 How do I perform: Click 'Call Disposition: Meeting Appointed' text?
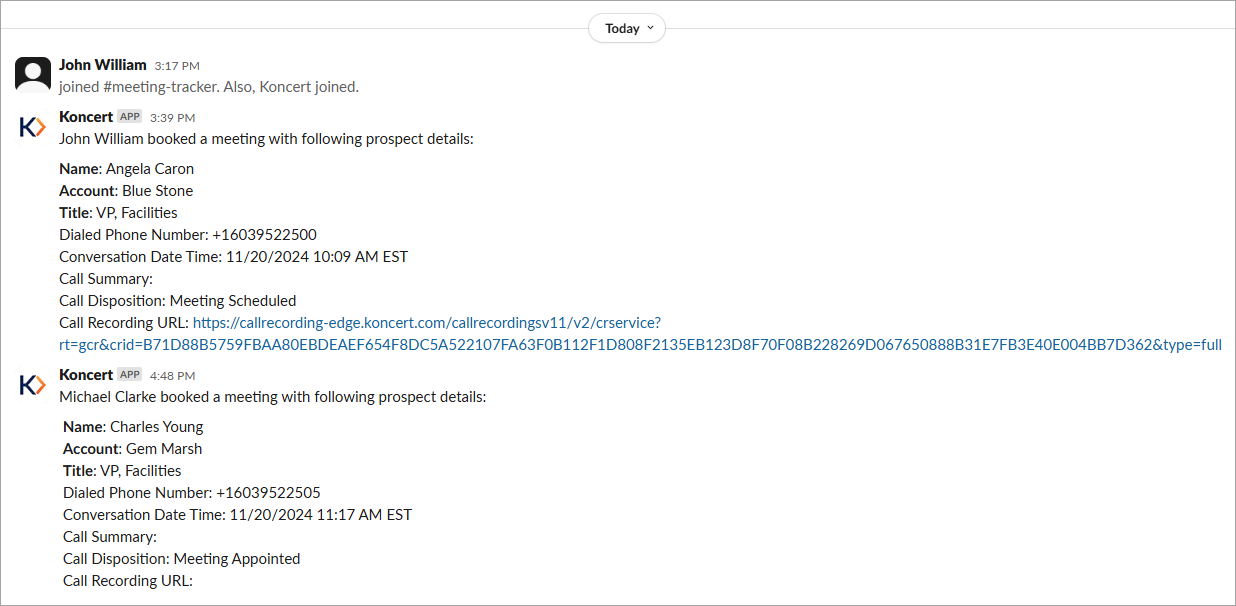[x=182, y=559]
